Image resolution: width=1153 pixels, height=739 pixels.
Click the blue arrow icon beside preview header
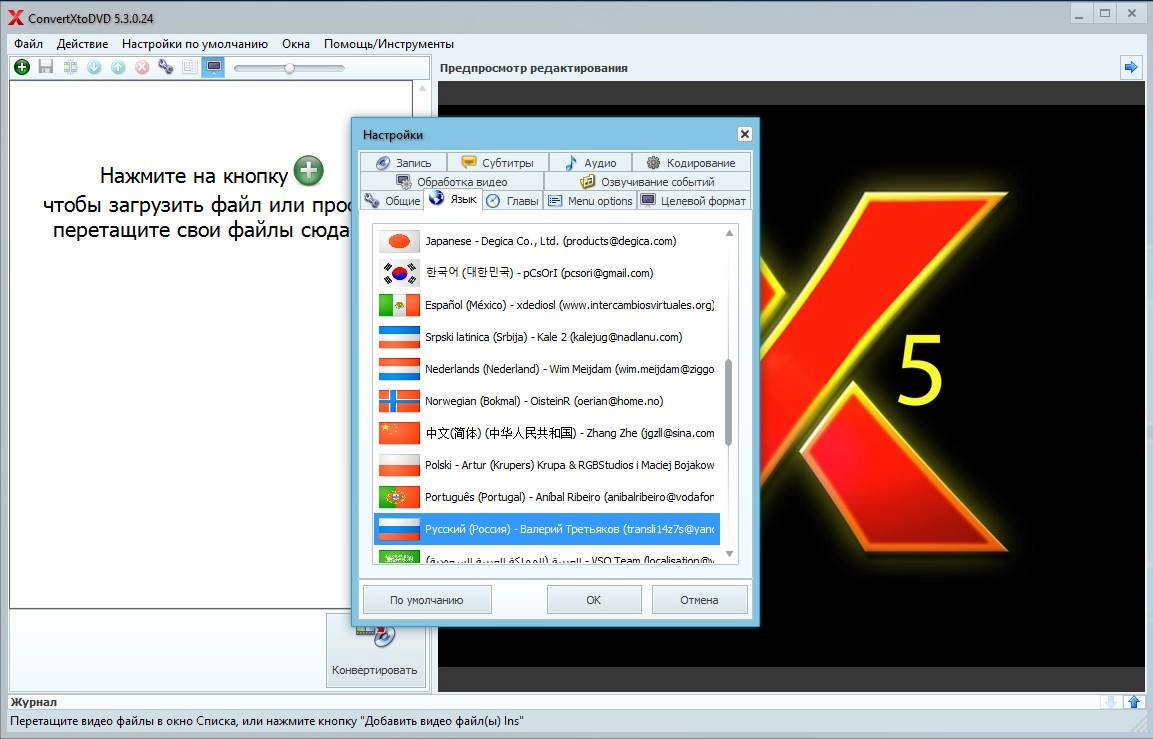[x=1130, y=68]
